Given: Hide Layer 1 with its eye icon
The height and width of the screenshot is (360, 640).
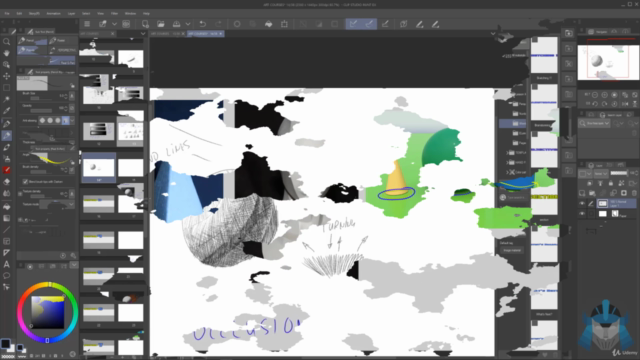Looking at the screenshot, I should tap(582, 203).
